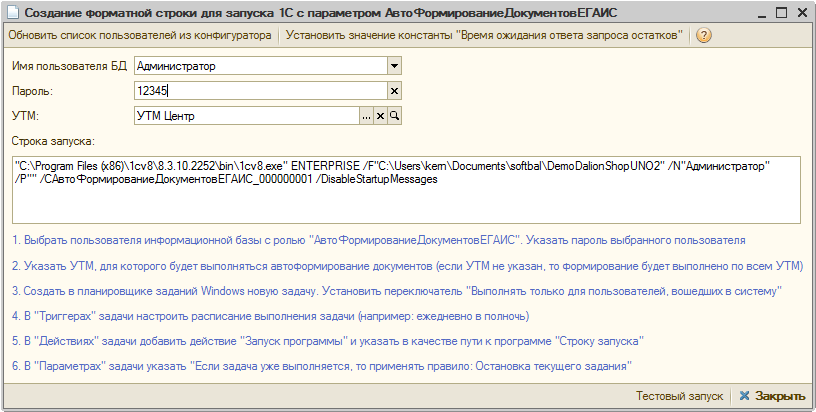816x412 pixels.
Task: Click instruction step 5 about Действиях
Action: point(328,341)
